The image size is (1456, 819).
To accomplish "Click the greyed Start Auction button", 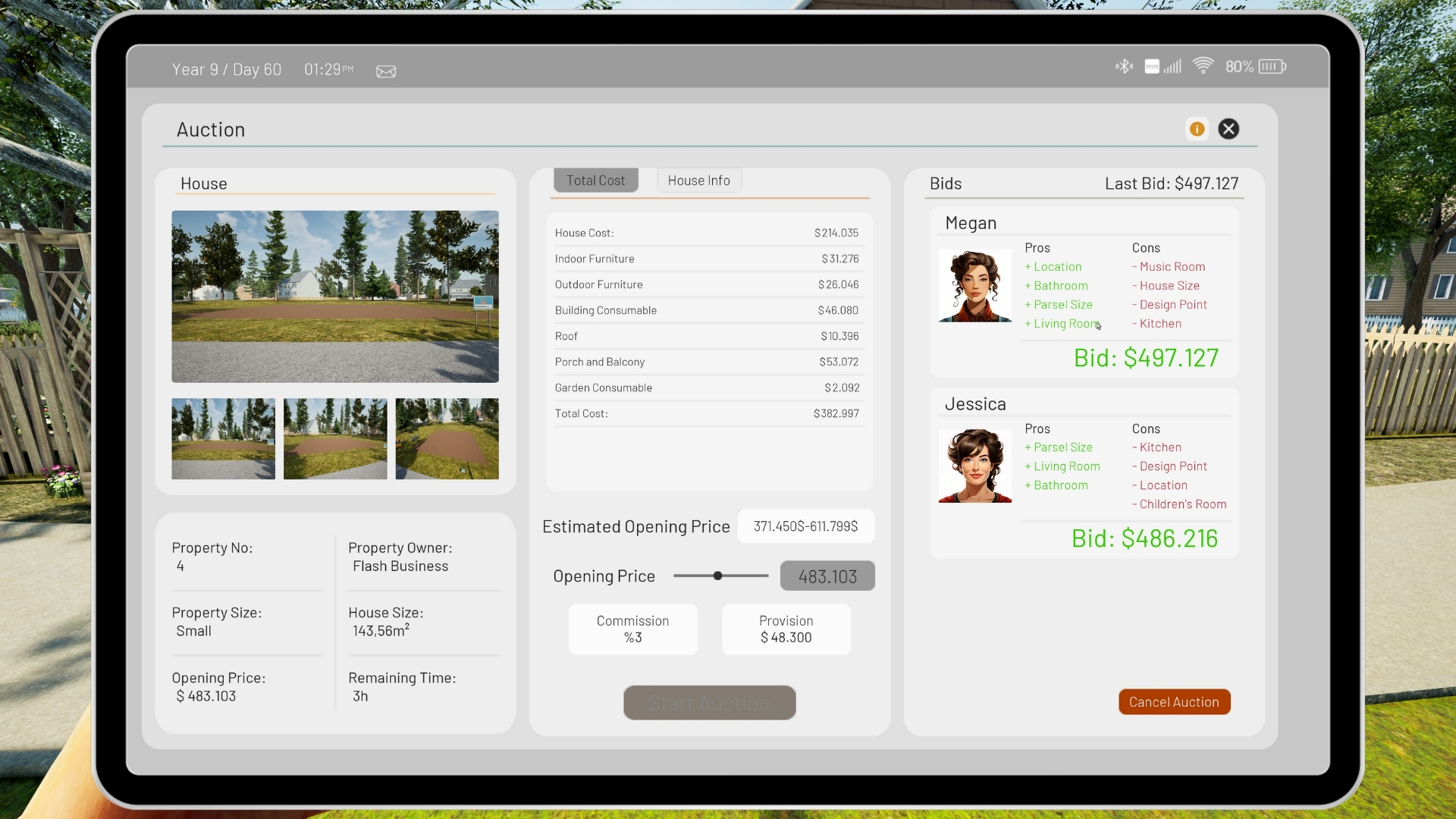I will pyautogui.click(x=709, y=703).
